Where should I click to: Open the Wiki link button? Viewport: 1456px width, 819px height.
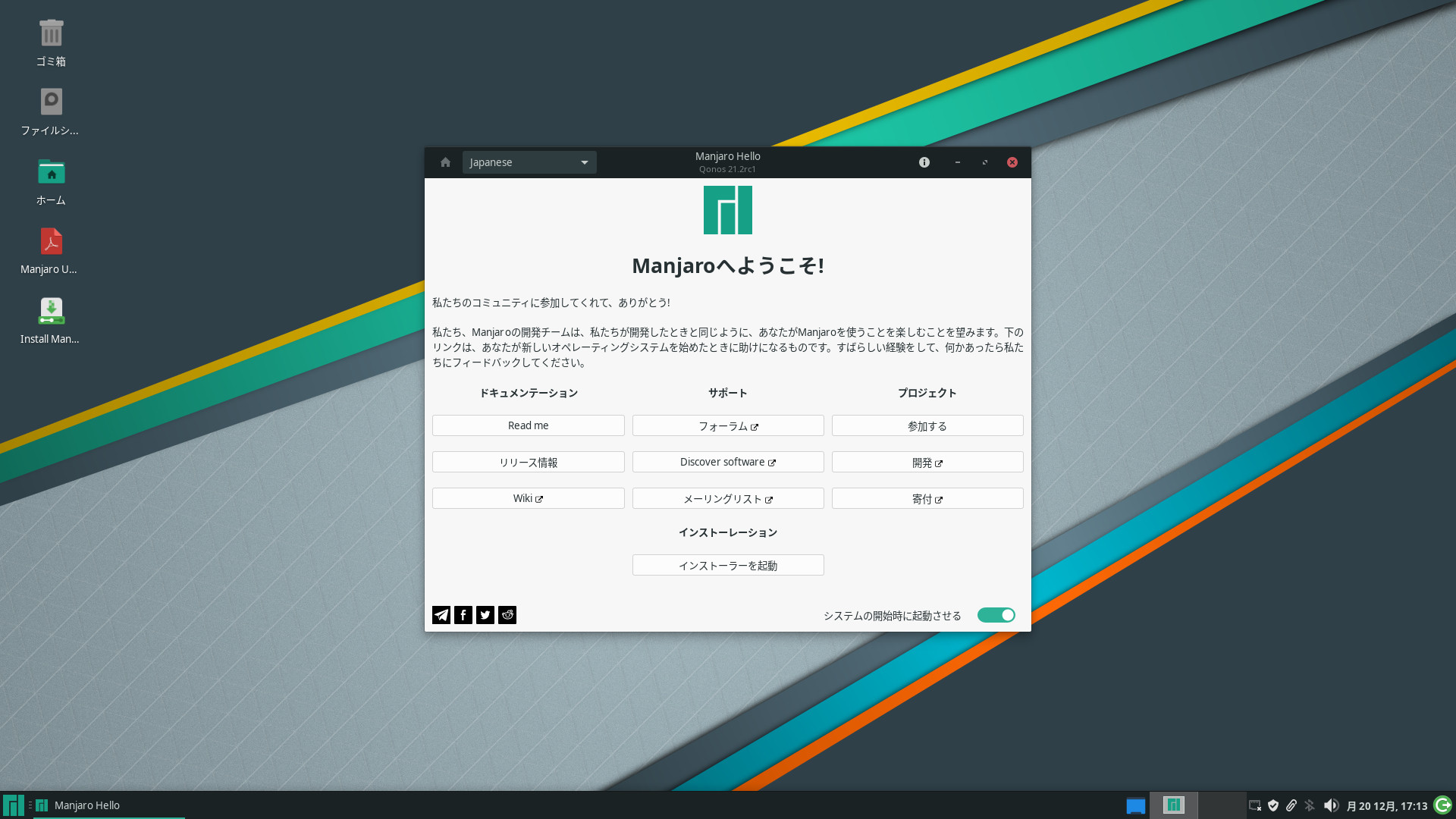(528, 498)
